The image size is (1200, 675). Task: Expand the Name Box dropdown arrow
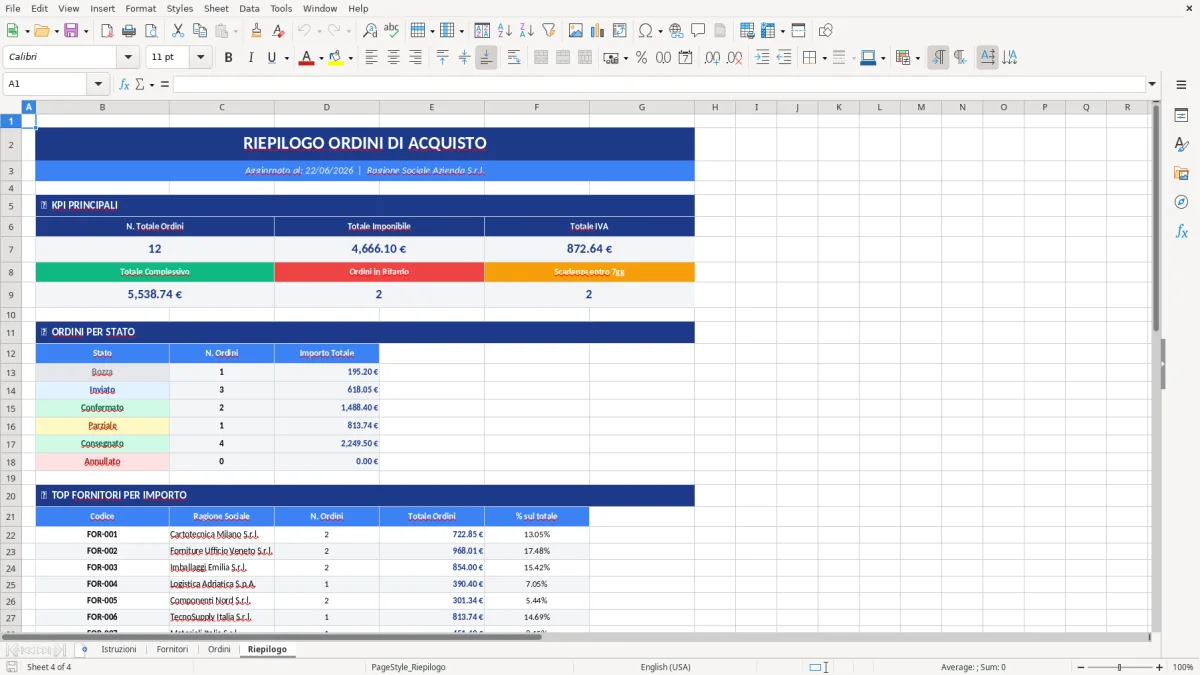(98, 84)
